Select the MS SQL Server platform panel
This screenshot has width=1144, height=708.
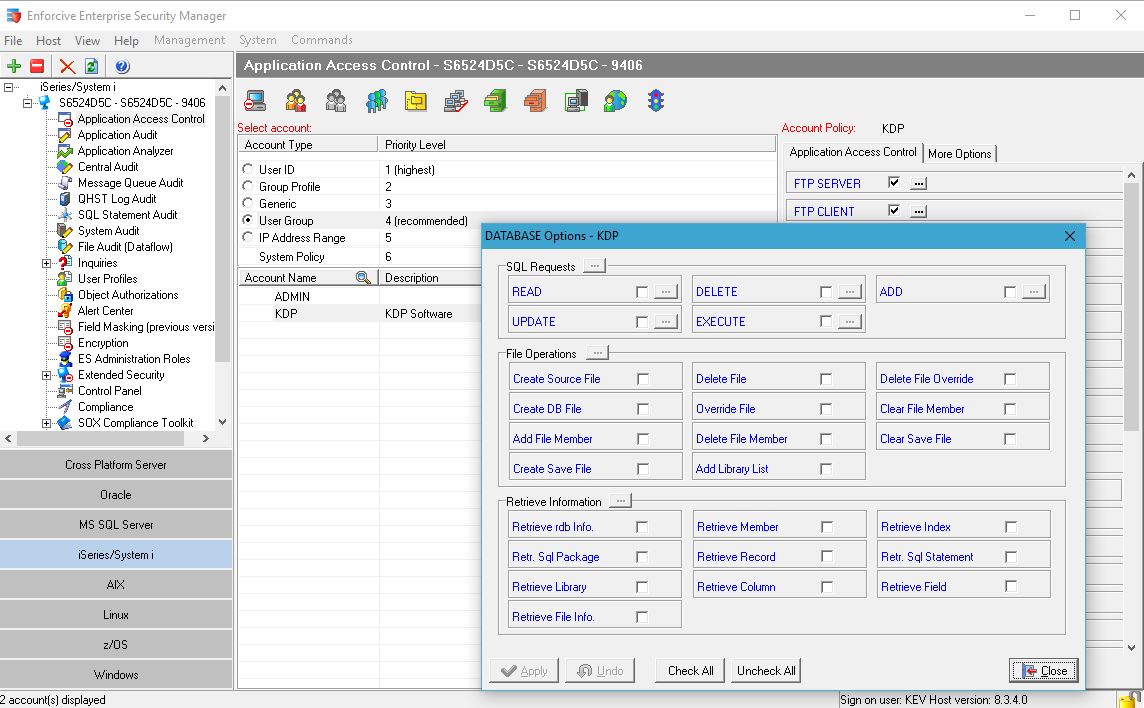click(x=116, y=524)
